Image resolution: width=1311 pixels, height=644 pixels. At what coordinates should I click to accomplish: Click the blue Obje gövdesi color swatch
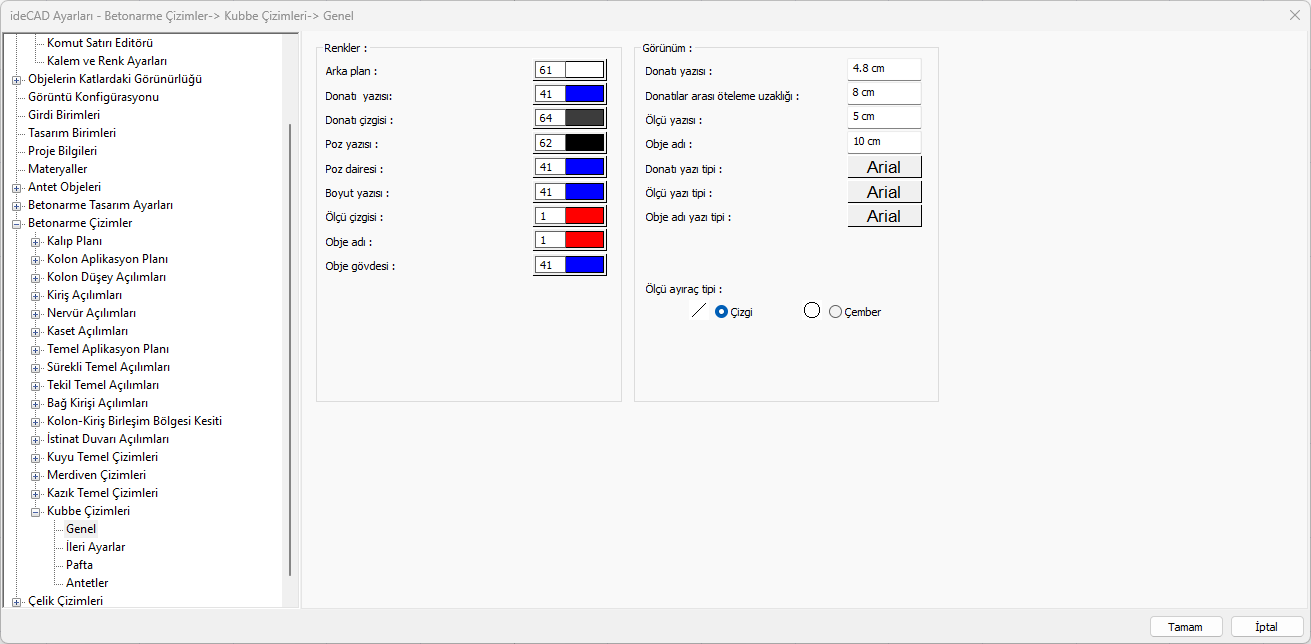(584, 265)
